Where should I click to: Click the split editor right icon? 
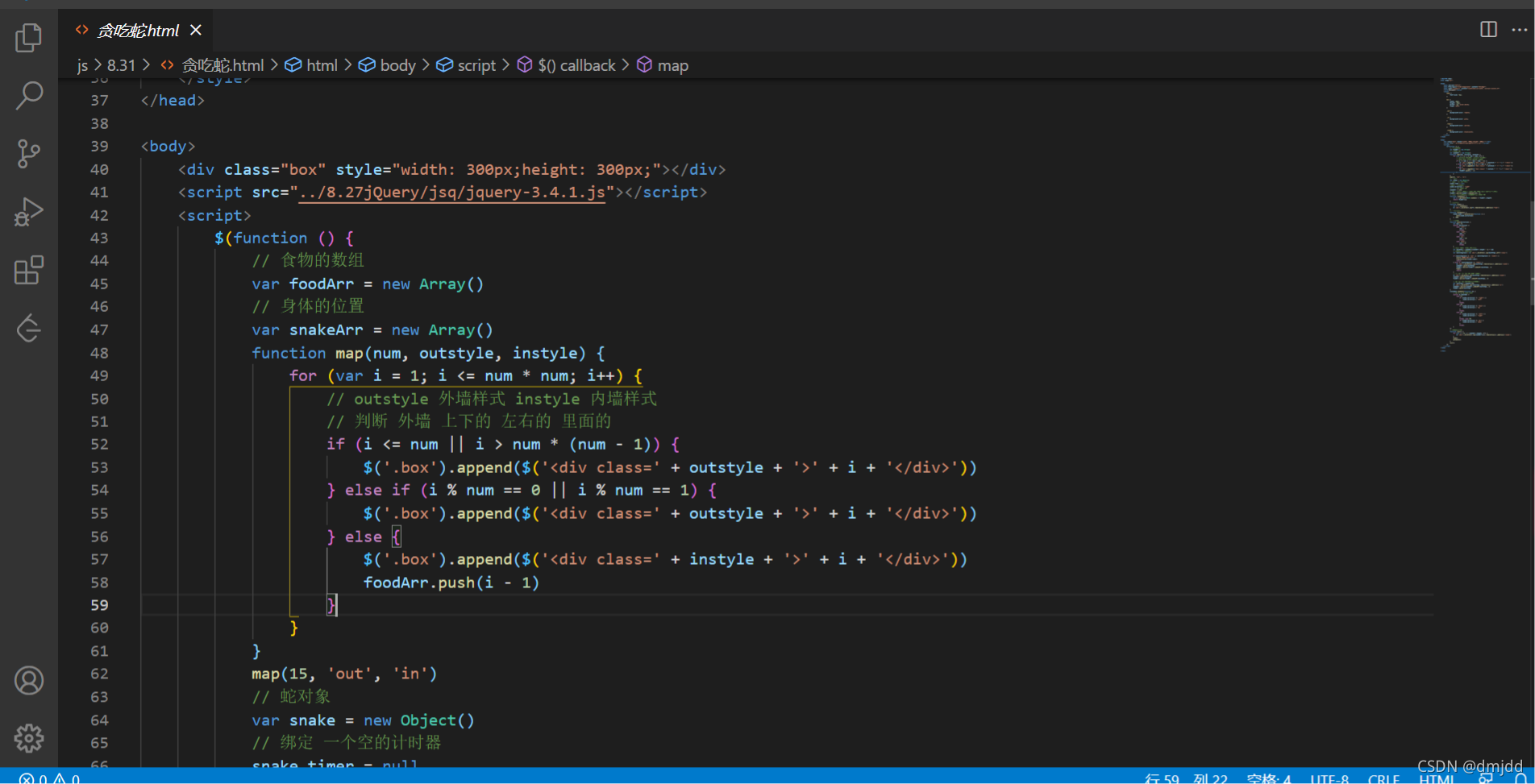point(1488,30)
